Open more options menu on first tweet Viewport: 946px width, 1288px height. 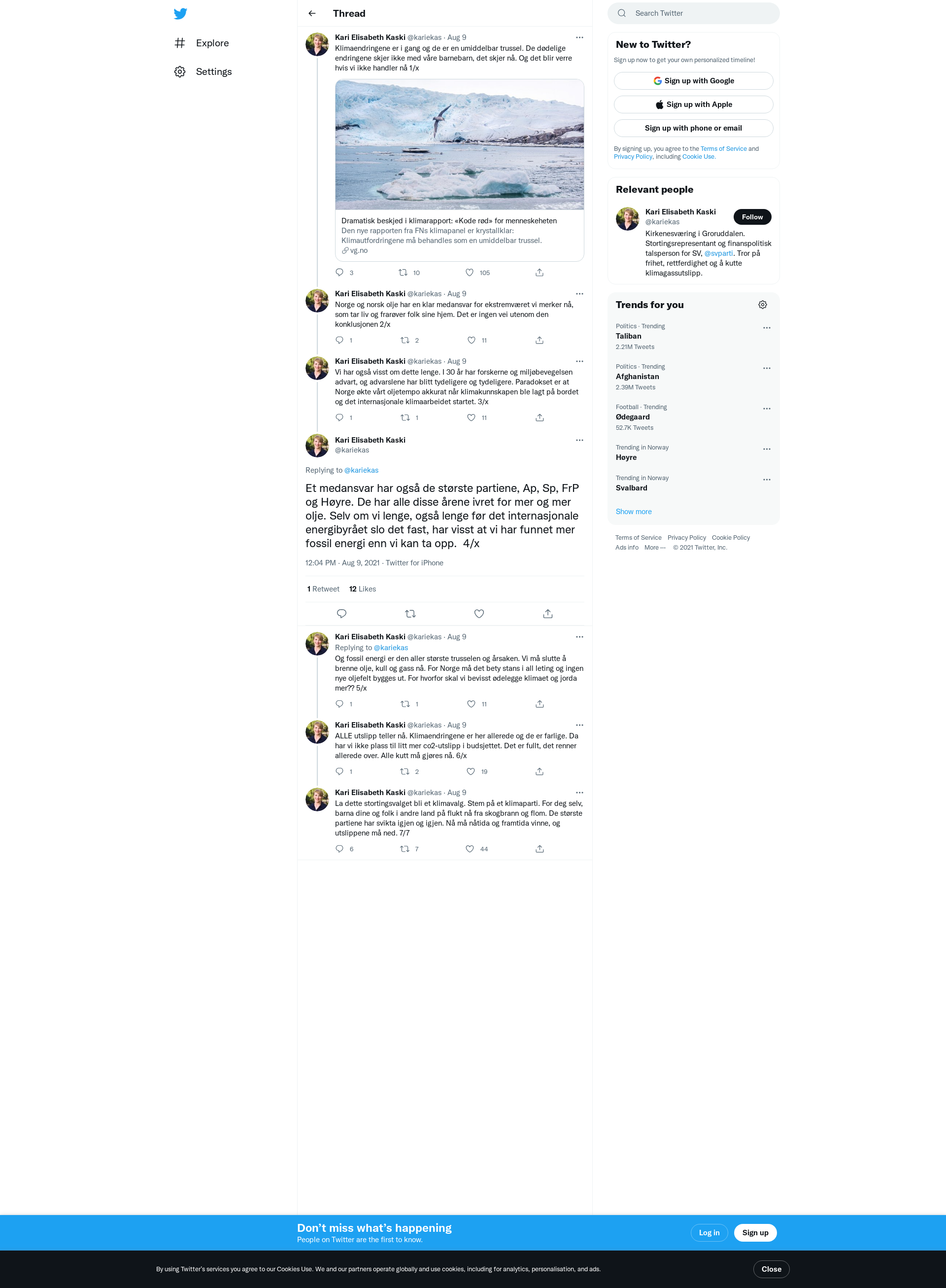579,38
